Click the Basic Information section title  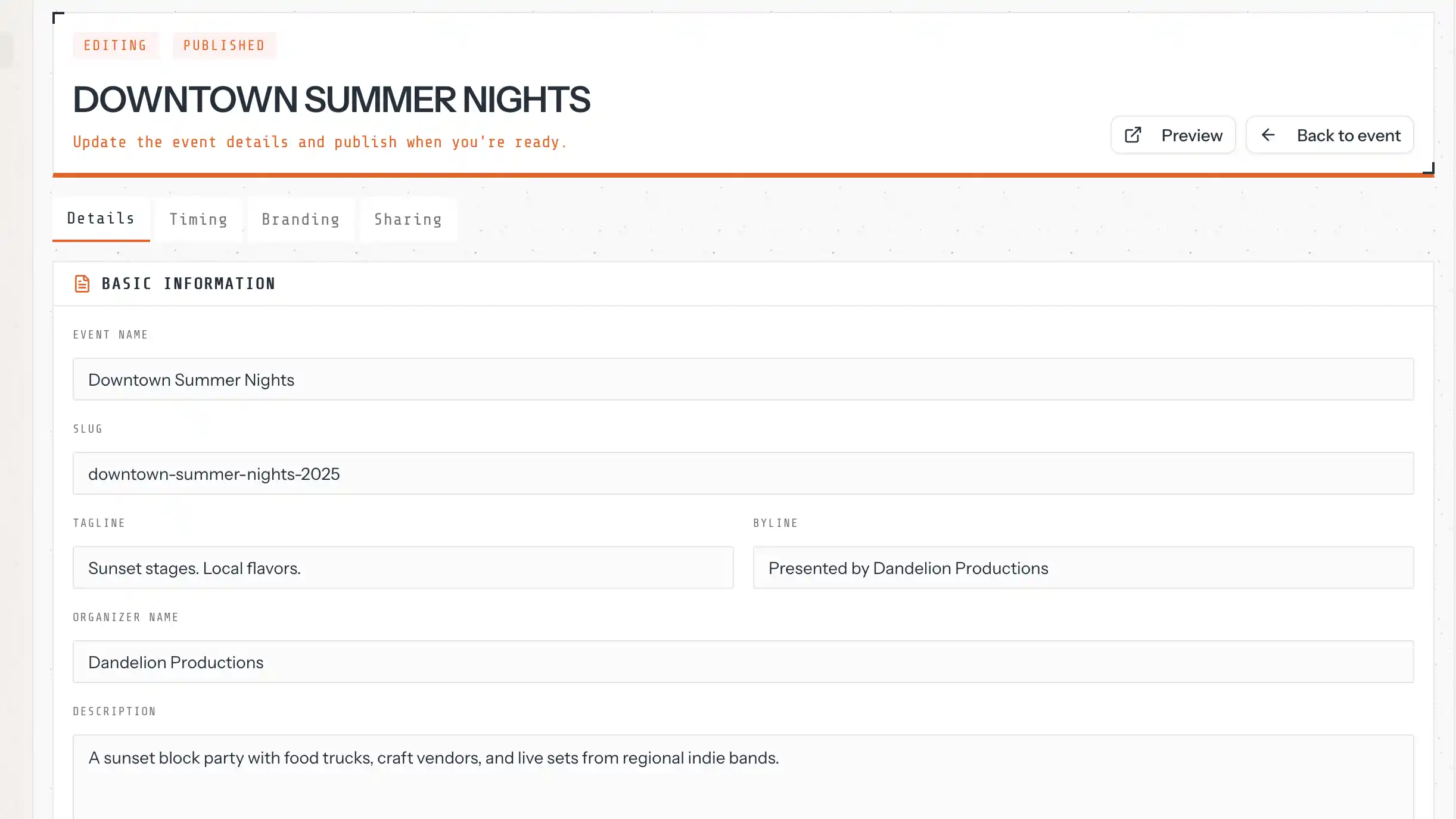click(x=188, y=284)
